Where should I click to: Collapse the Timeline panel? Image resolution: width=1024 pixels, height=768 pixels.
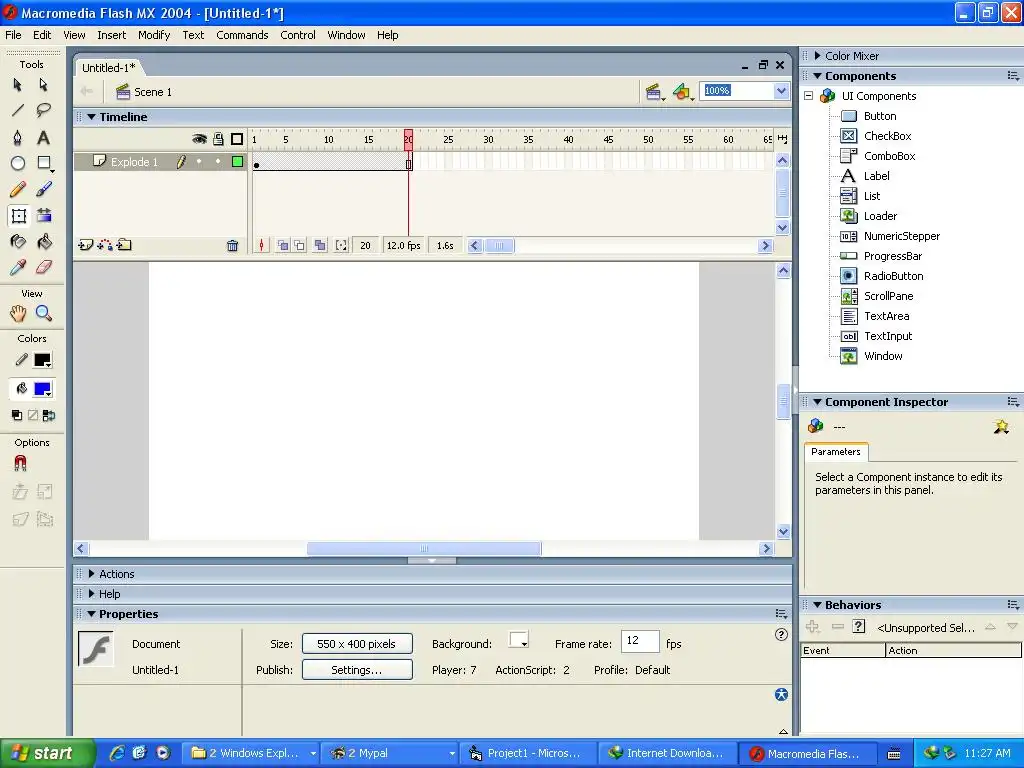91,117
